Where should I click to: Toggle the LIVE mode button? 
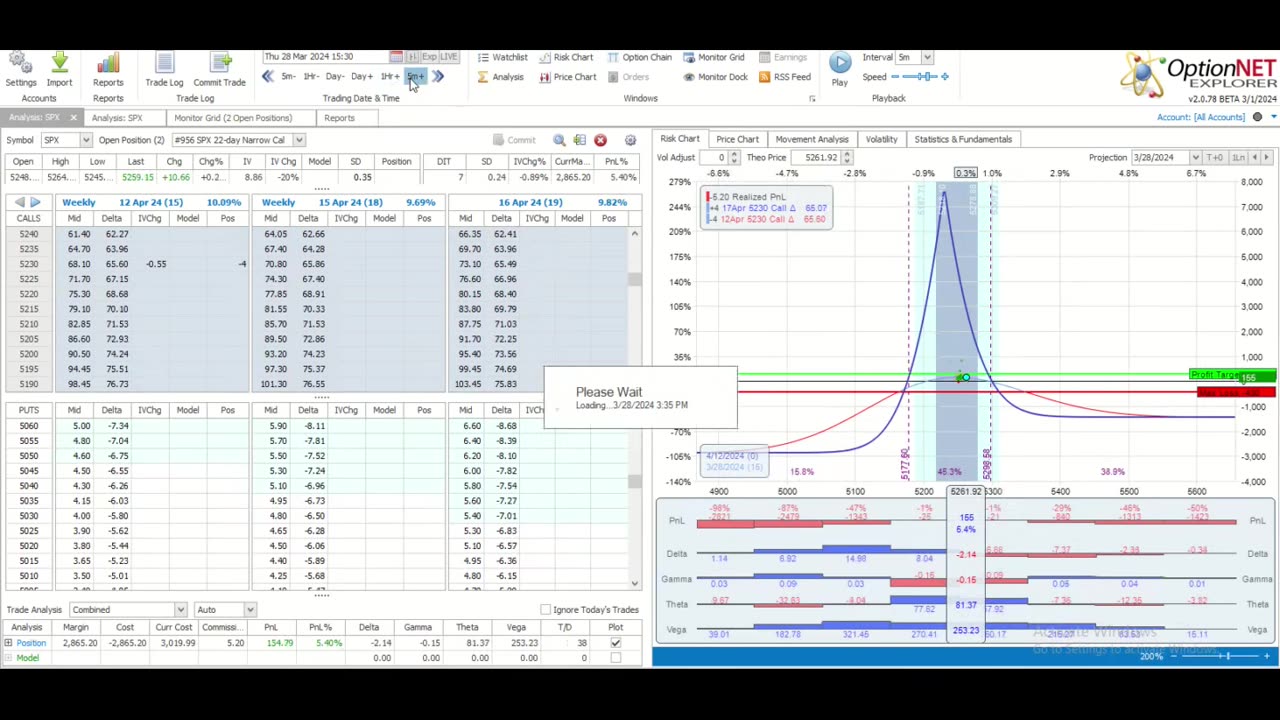448,57
